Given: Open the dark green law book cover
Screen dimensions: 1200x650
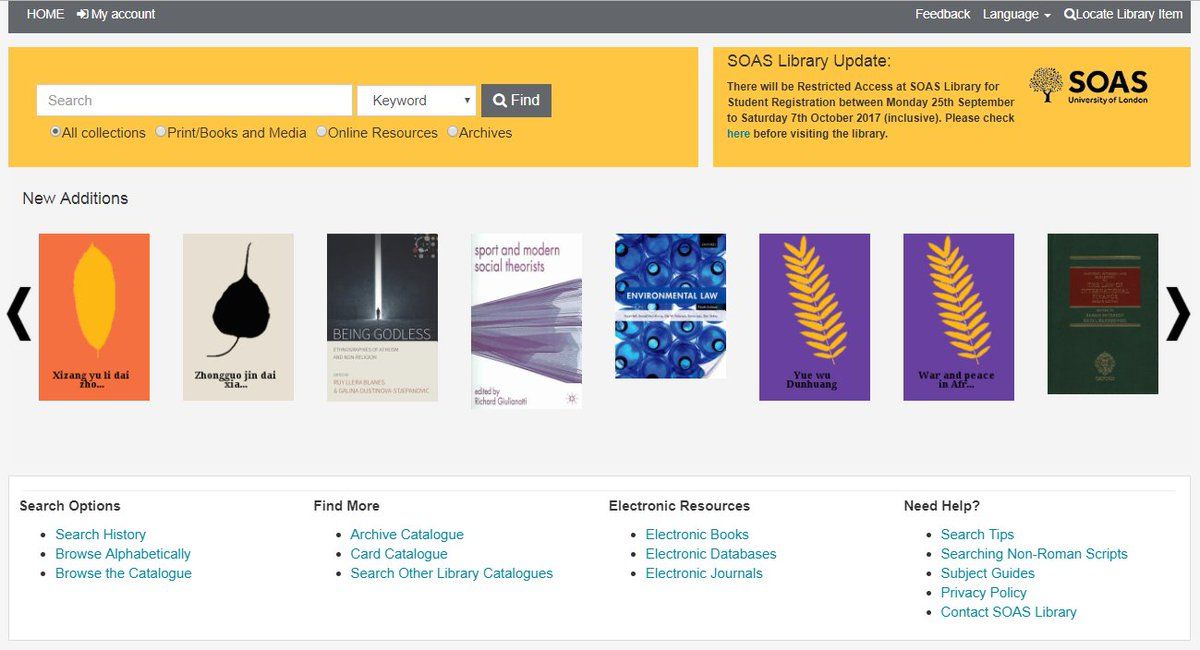Looking at the screenshot, I should point(1102,314).
